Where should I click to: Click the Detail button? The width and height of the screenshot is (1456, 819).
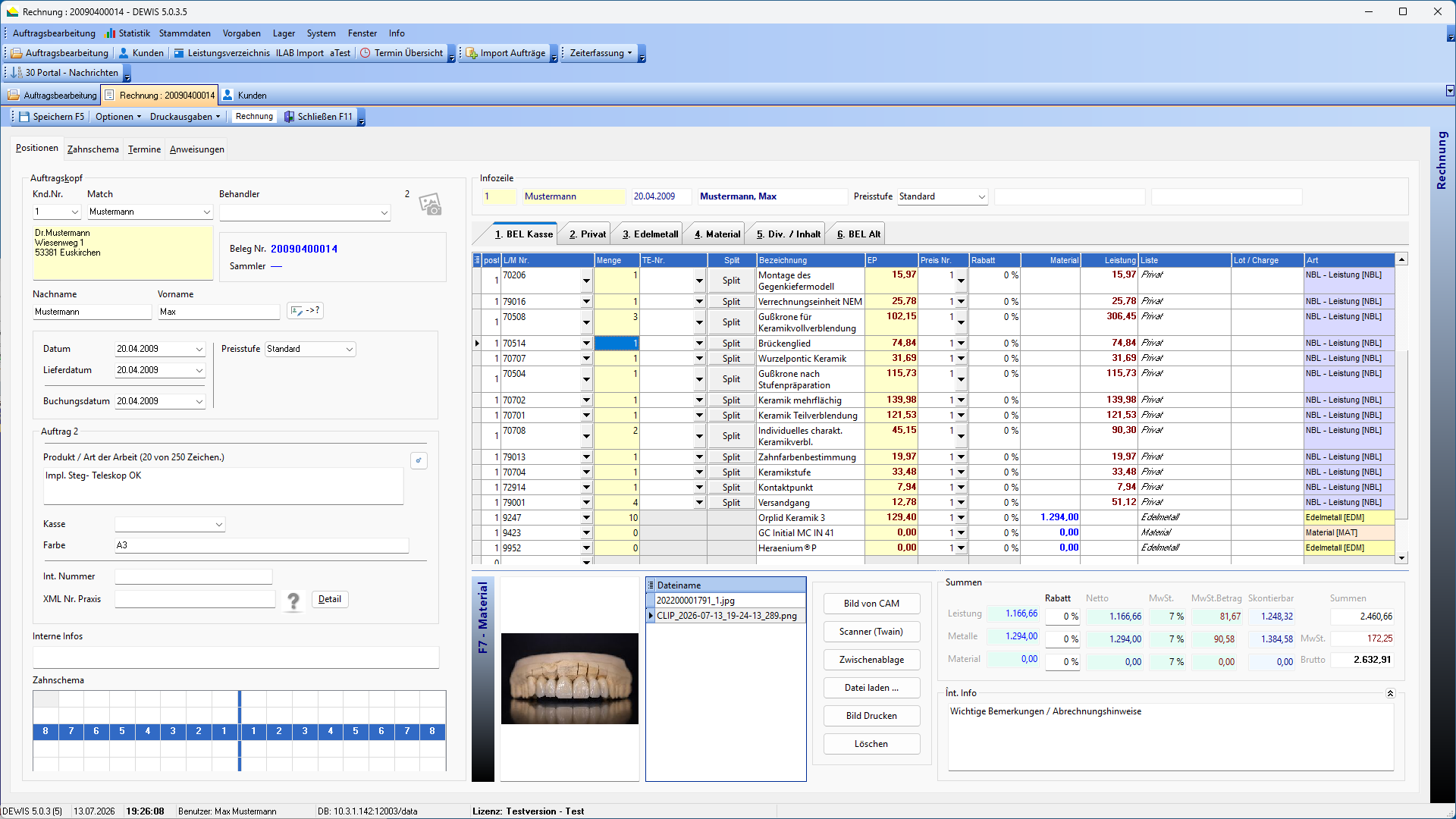(330, 599)
